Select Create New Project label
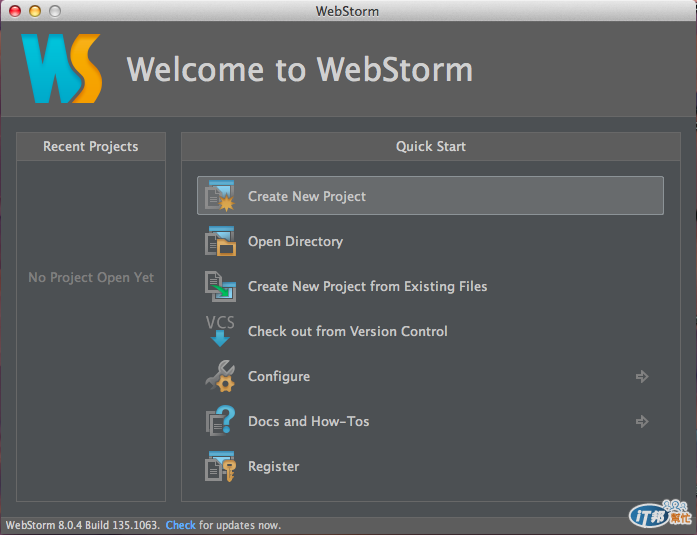The width and height of the screenshot is (697, 535). pos(307,196)
